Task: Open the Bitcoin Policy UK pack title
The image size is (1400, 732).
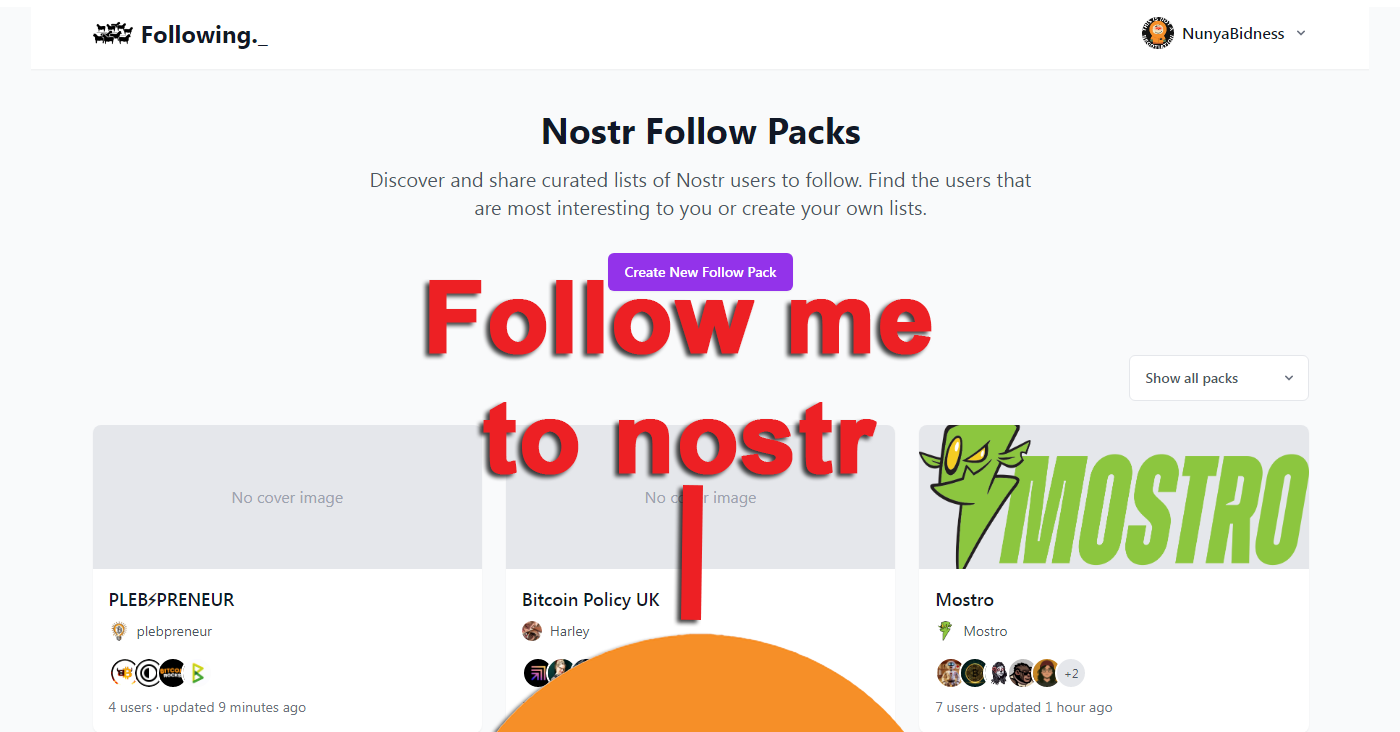Action: (591, 600)
